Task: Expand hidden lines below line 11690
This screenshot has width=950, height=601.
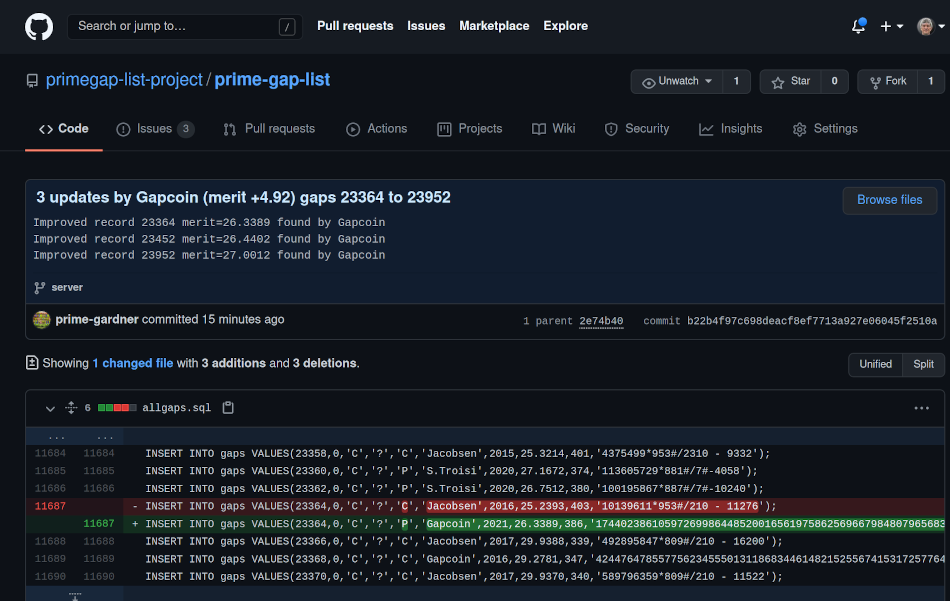Action: tap(75, 594)
